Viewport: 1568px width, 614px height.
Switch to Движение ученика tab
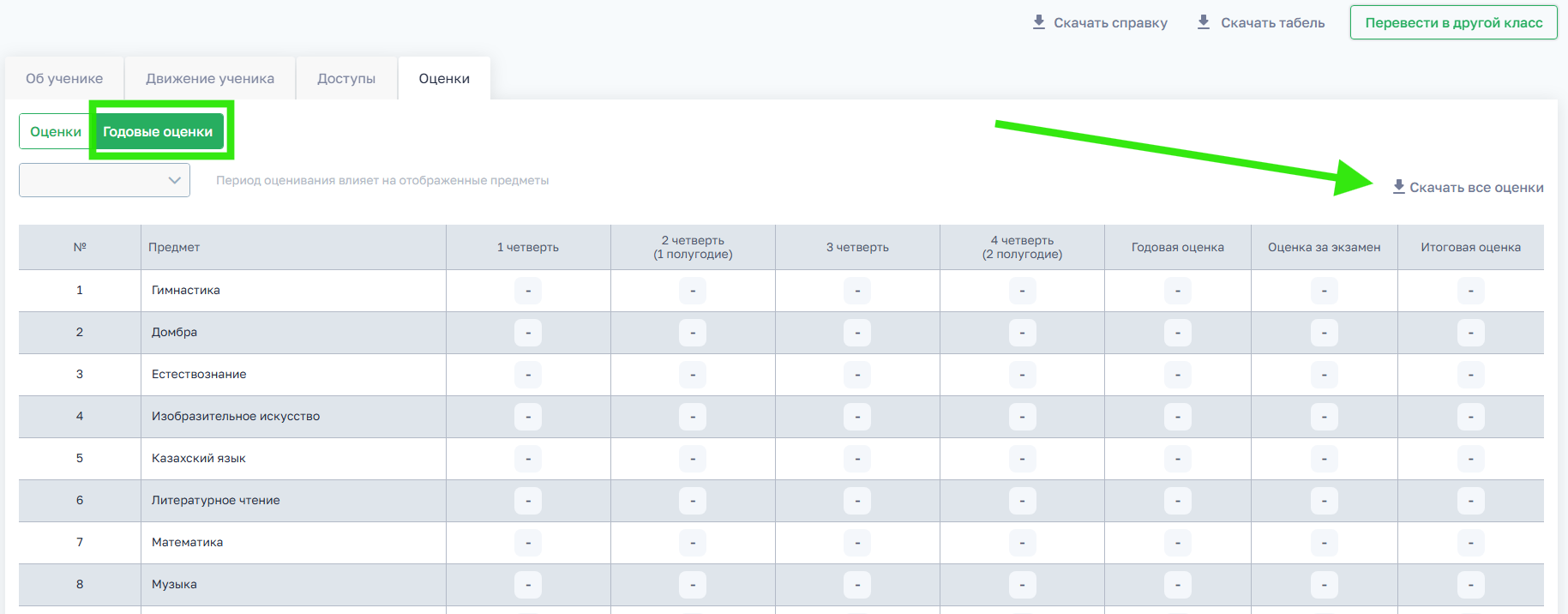point(210,78)
